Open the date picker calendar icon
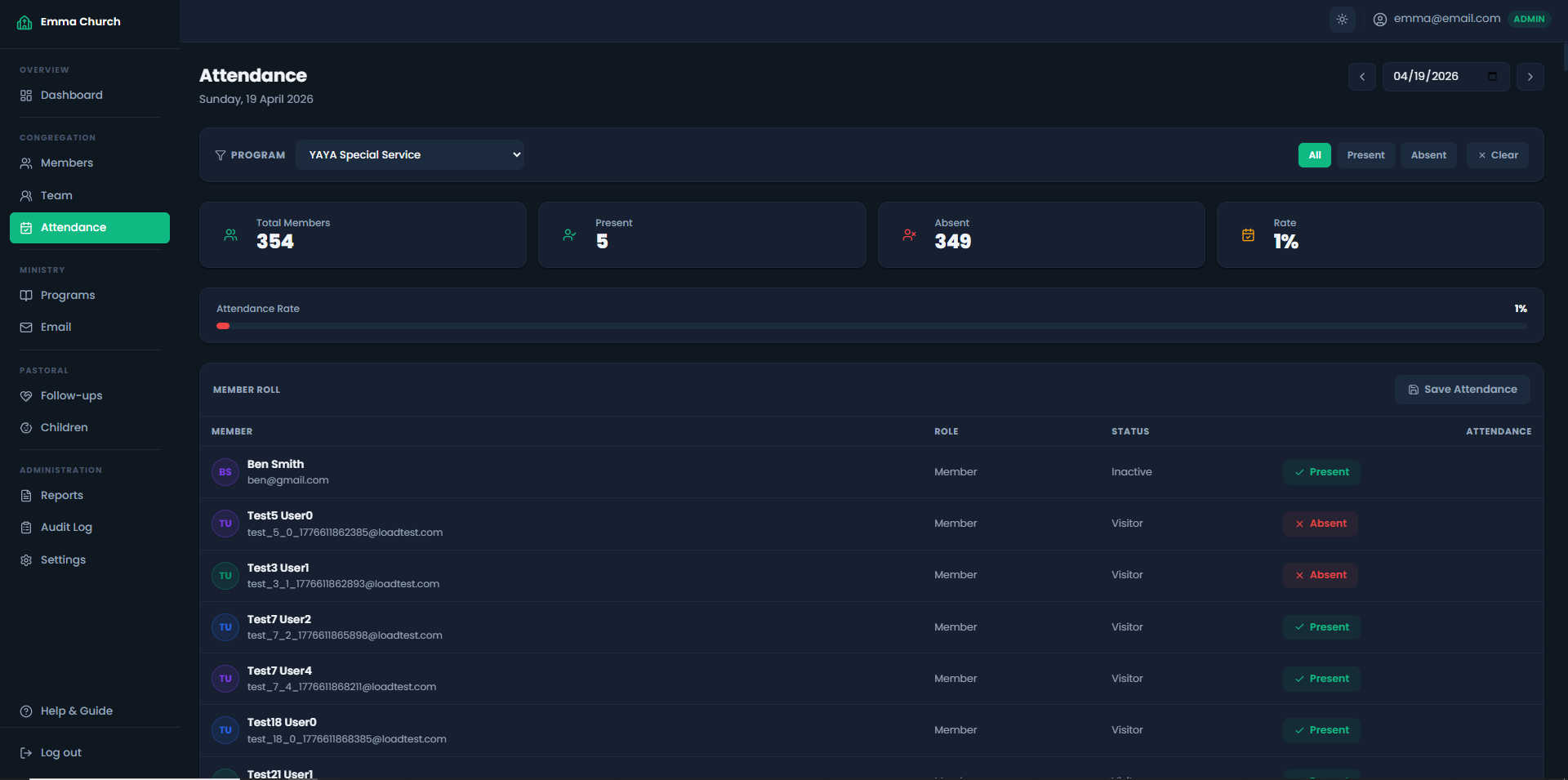Screen dimensions: 1568x780 click(x=1492, y=76)
